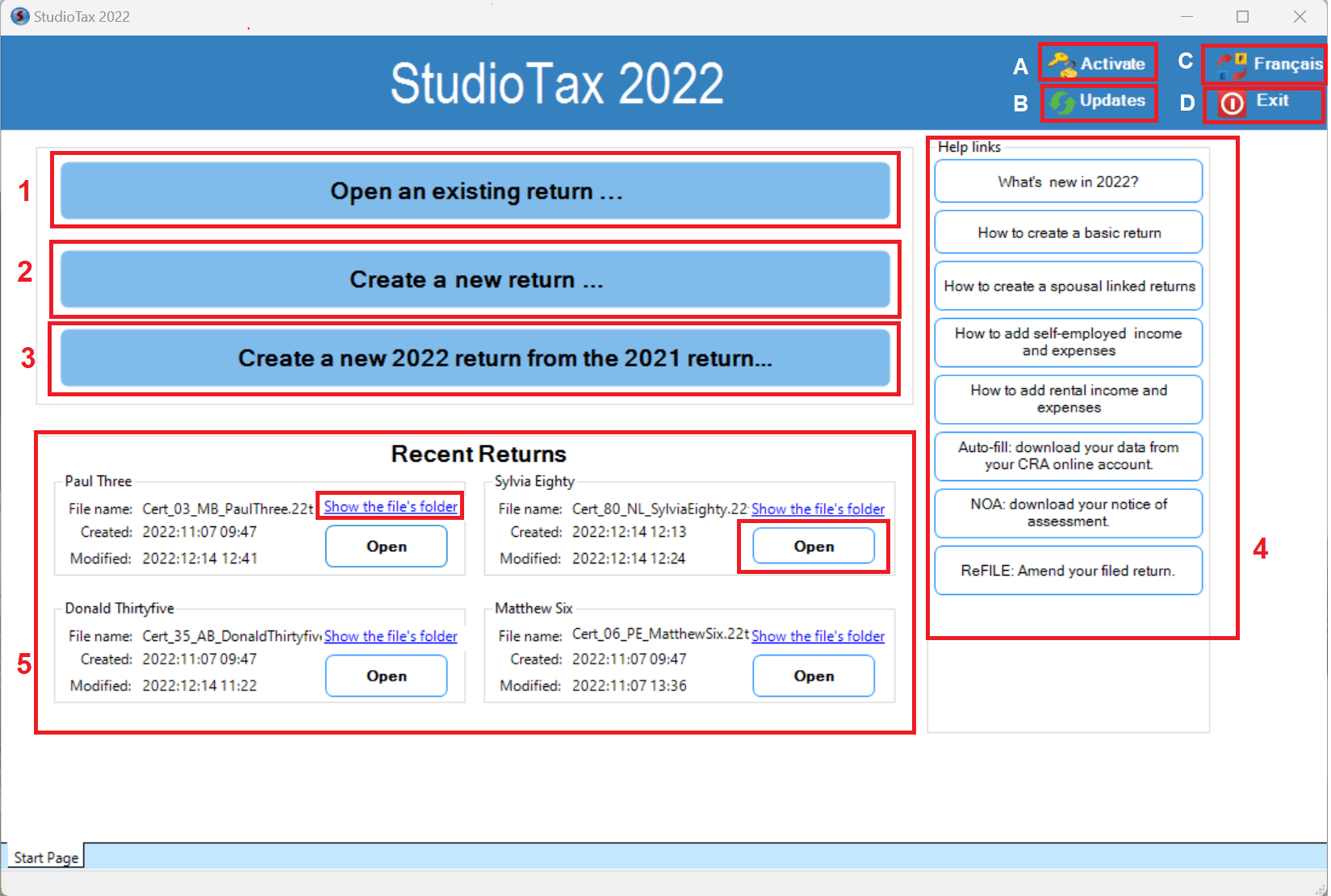
Task: Open ReFILE amend your filed return help
Action: 1068,571
